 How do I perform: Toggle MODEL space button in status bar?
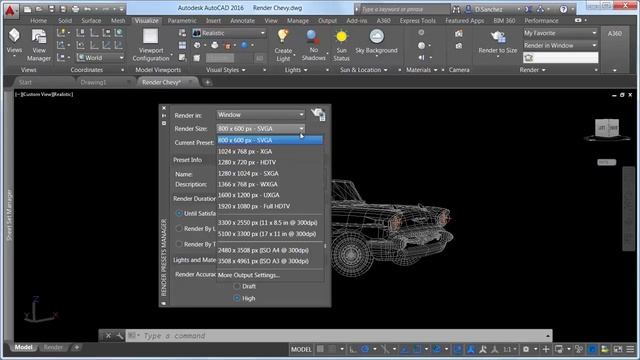[301, 349]
